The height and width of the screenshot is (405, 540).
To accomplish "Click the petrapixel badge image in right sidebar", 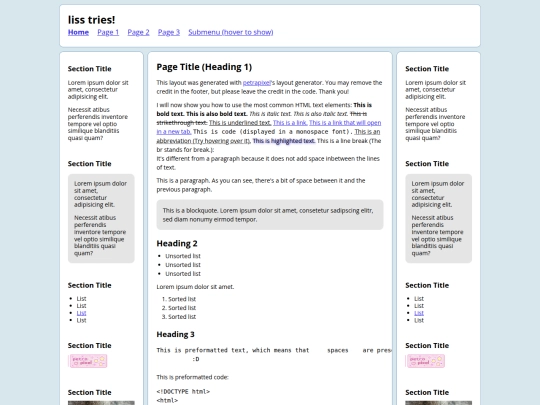I will tap(426, 361).
